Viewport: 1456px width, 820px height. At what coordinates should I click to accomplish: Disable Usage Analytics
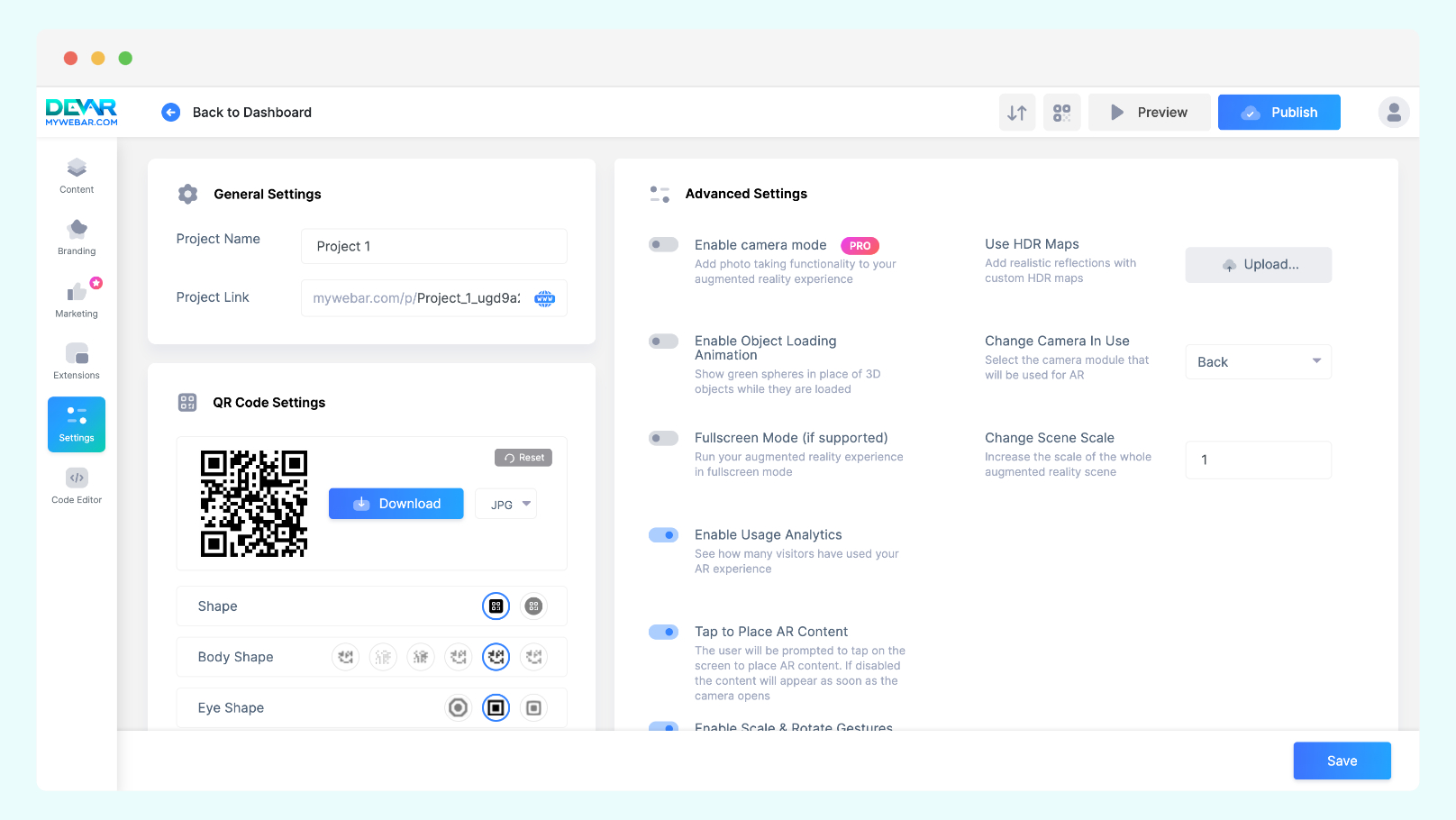(x=663, y=534)
